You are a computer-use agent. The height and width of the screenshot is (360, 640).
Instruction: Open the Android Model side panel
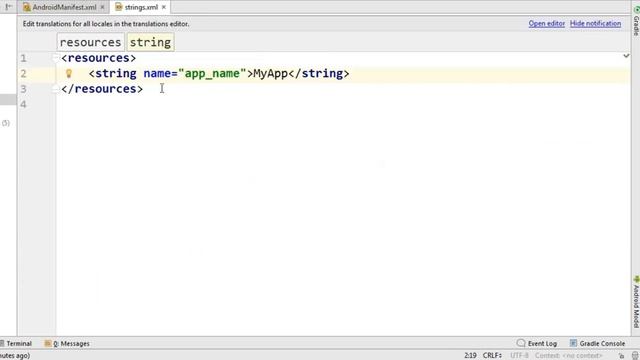tap(636, 302)
